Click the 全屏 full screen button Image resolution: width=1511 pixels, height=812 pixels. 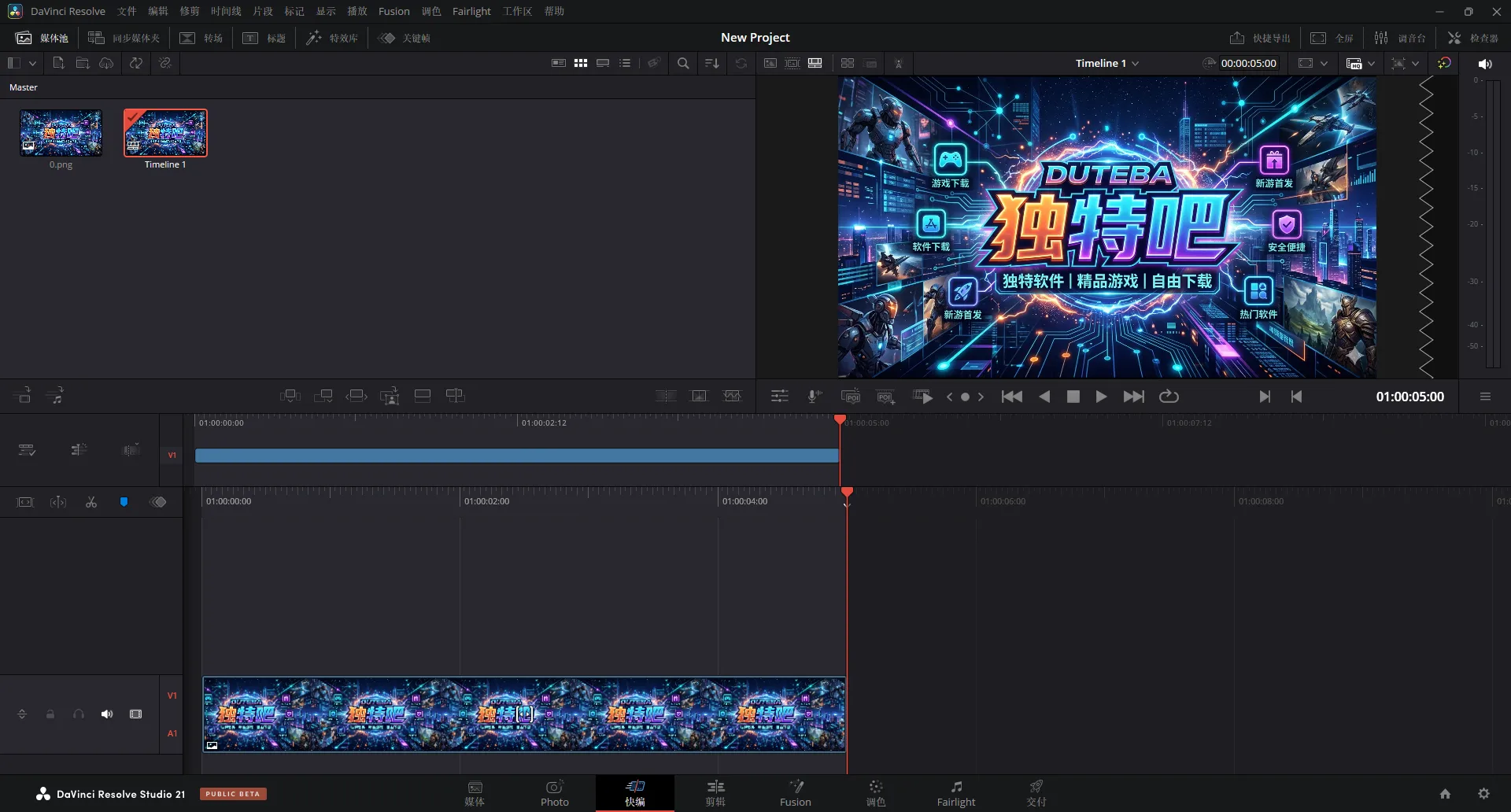1332,38
